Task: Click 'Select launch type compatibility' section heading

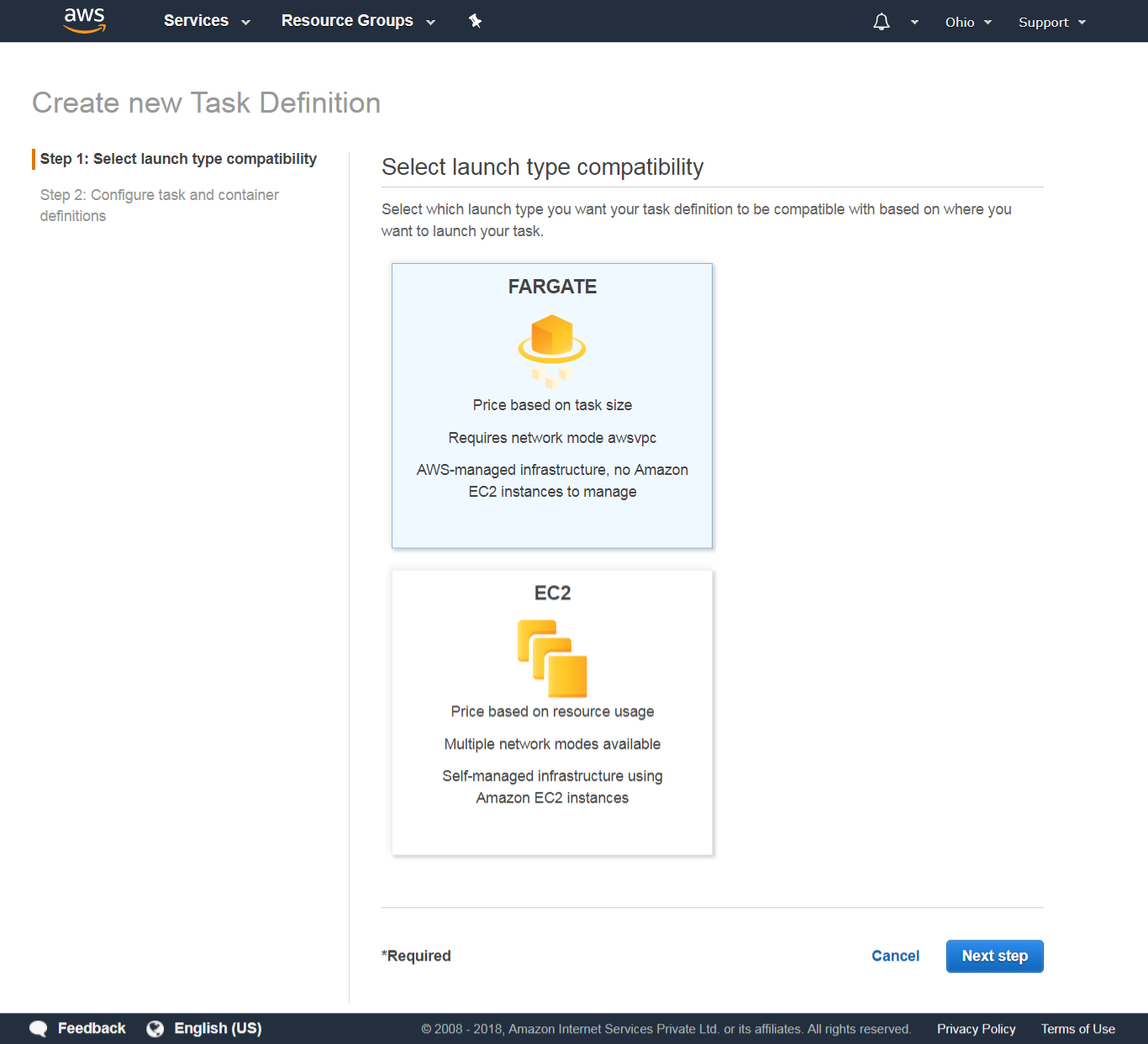Action: 543,167
